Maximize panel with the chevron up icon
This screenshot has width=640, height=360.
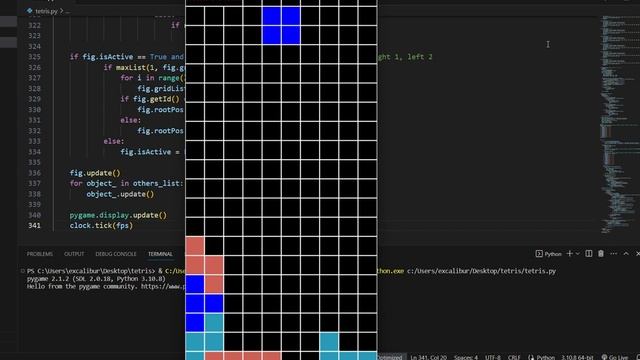626,254
